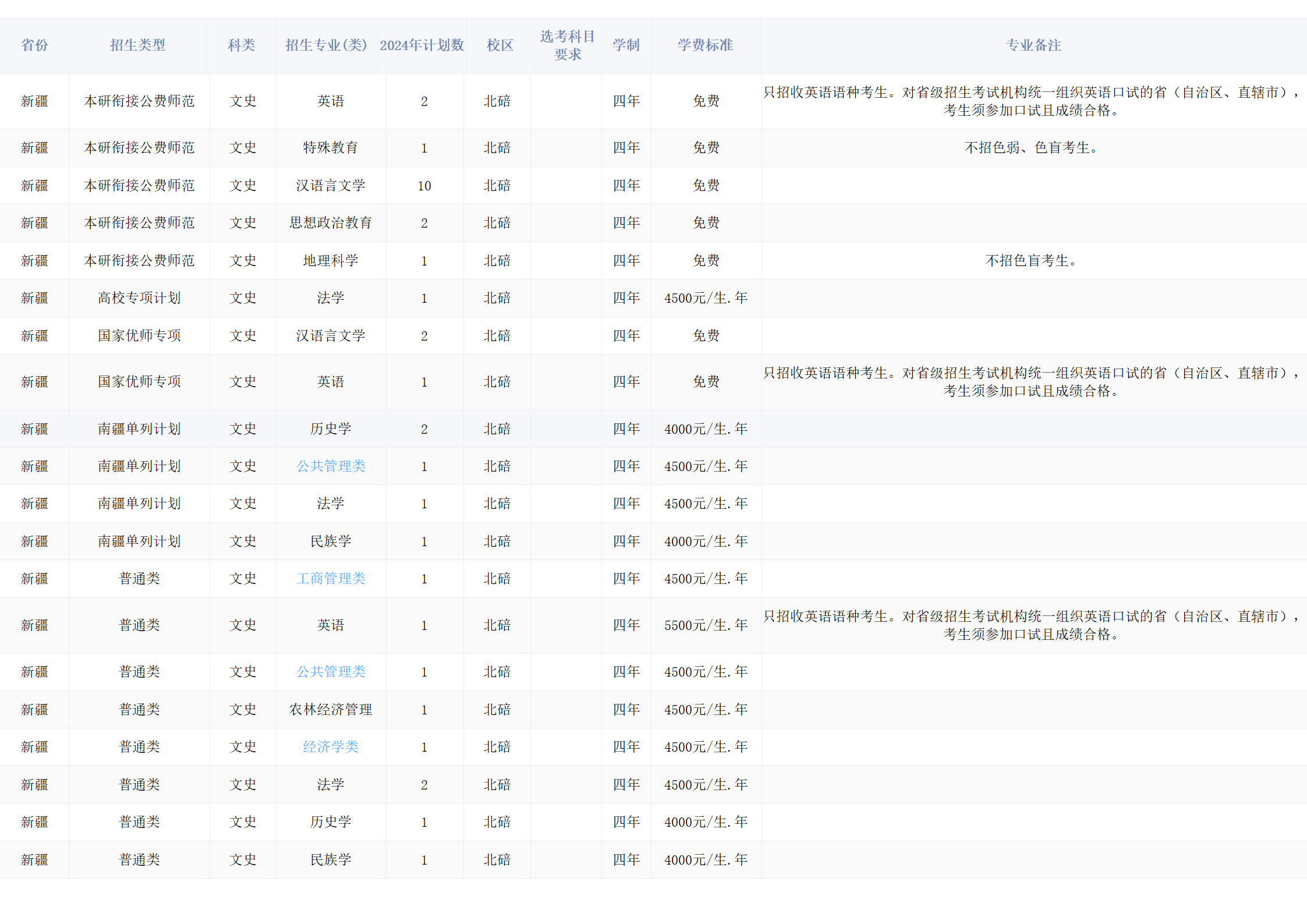Viewport: 1307px width, 924px height.
Task: Click the 招生类型 column header
Action: point(137,45)
